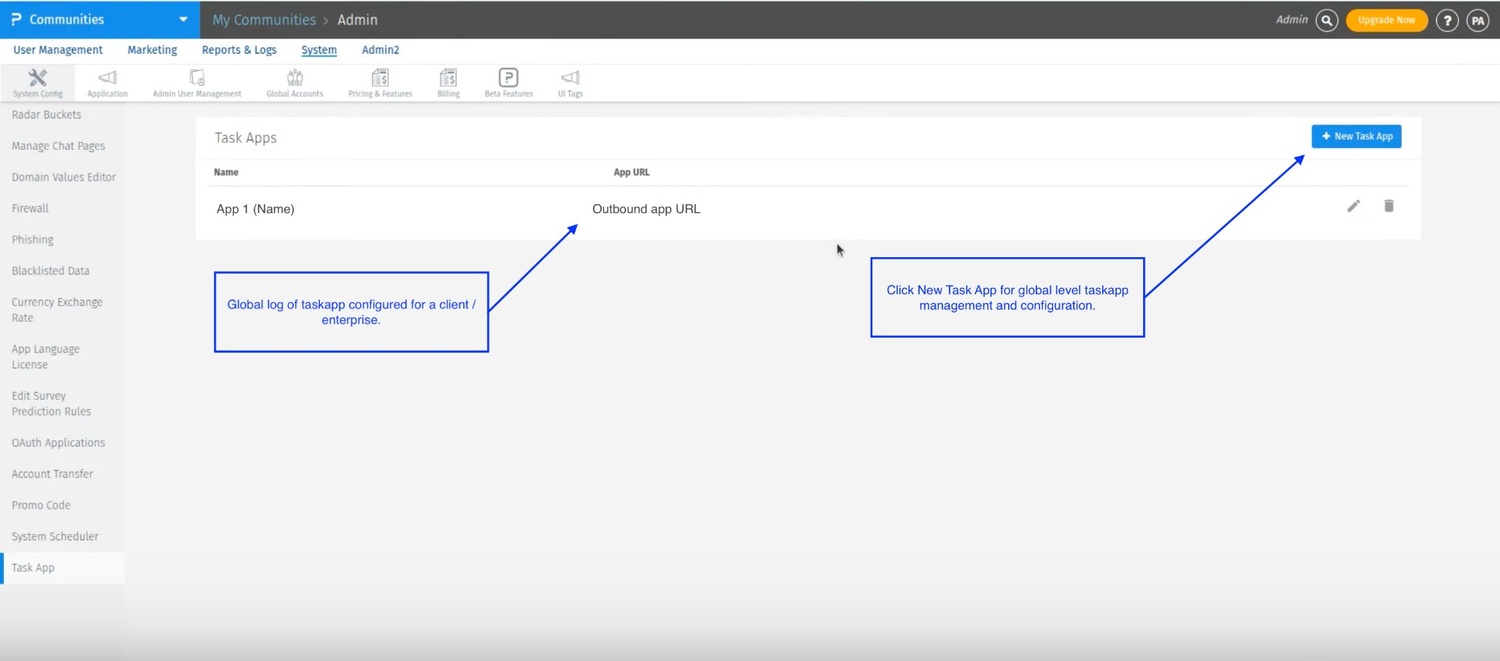Image resolution: width=1500 pixels, height=661 pixels.
Task: Expand the Communities dropdown arrow
Action: click(x=183, y=19)
